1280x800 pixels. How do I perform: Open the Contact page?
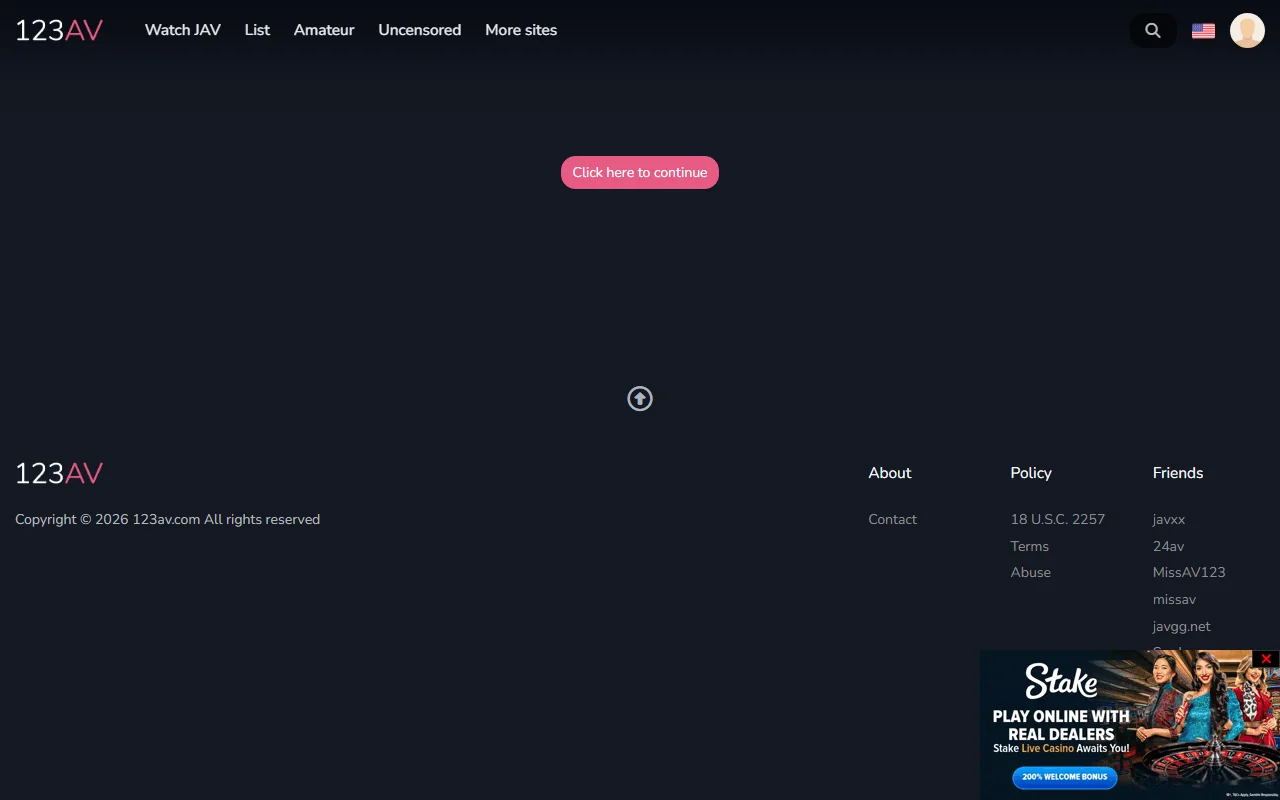tap(892, 519)
